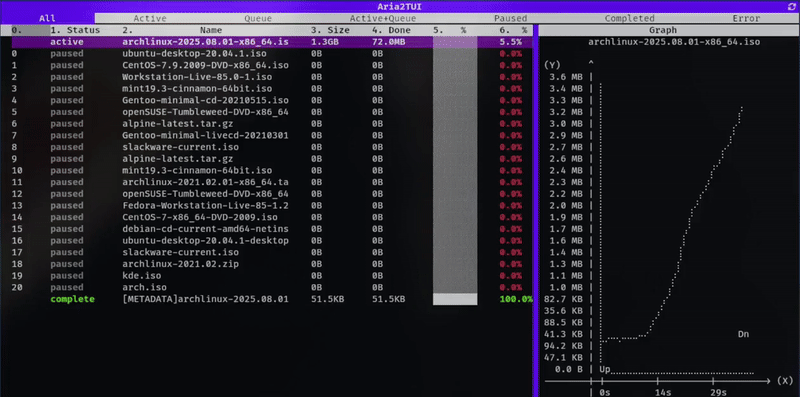
Task: Select row 10 mint19.3-cinnamon-64bit.iso
Action: pos(271,170)
